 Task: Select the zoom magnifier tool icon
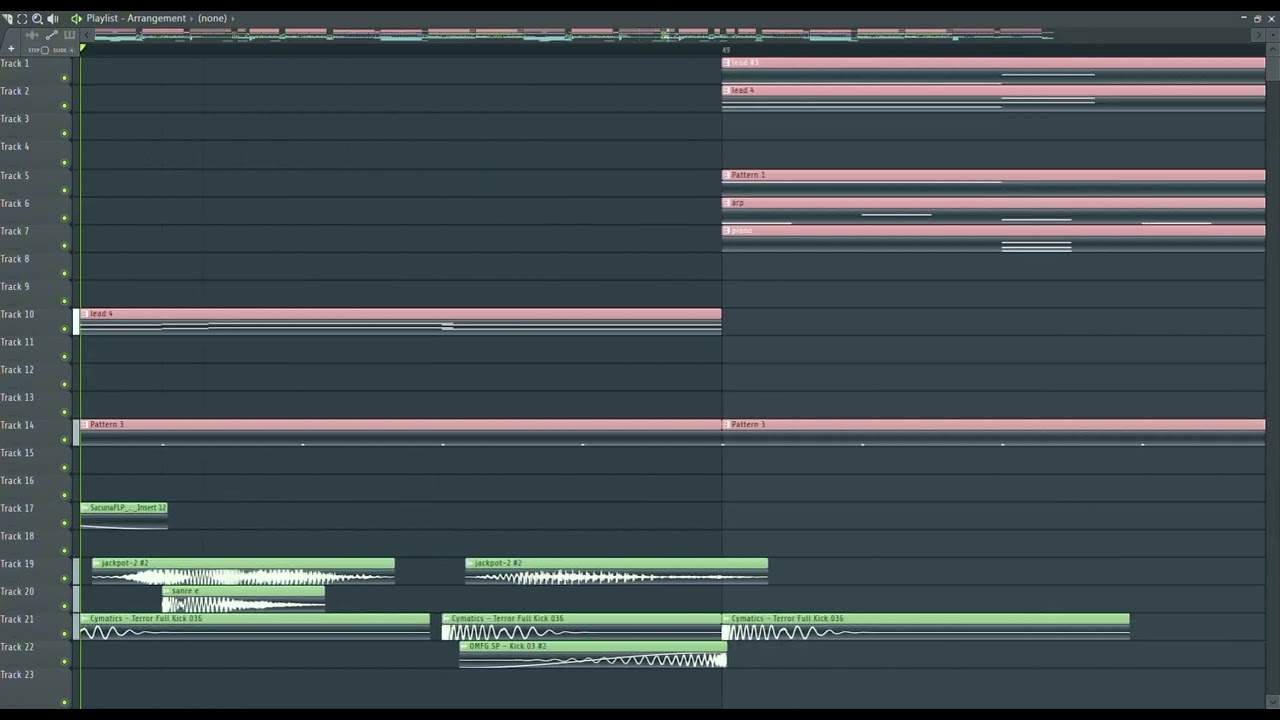pyautogui.click(x=37, y=18)
